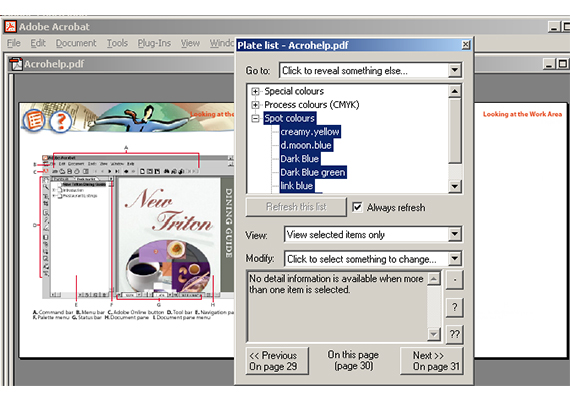The image size is (570, 400).
Task: Select the d.moon.blue spot colour
Action: click(306, 145)
